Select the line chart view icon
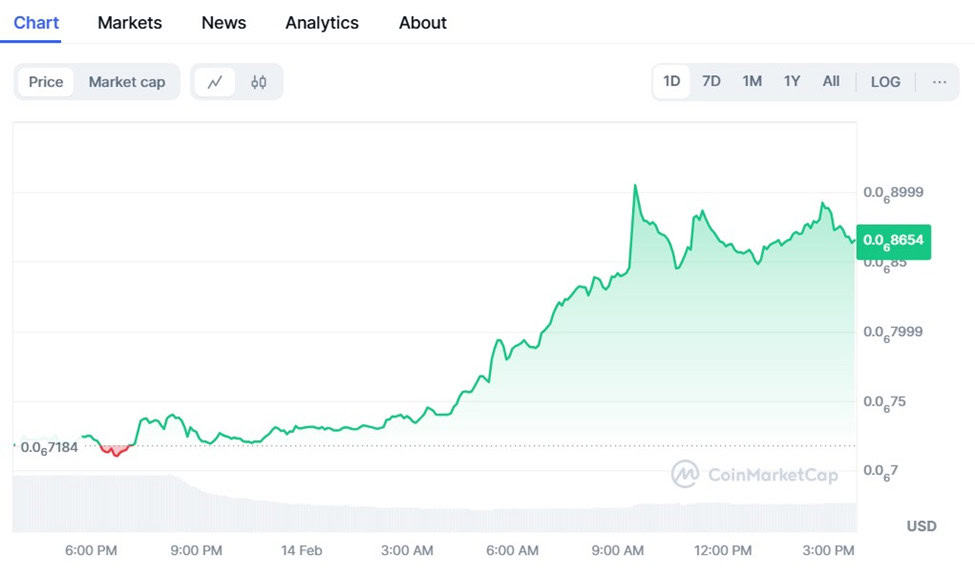 click(215, 82)
